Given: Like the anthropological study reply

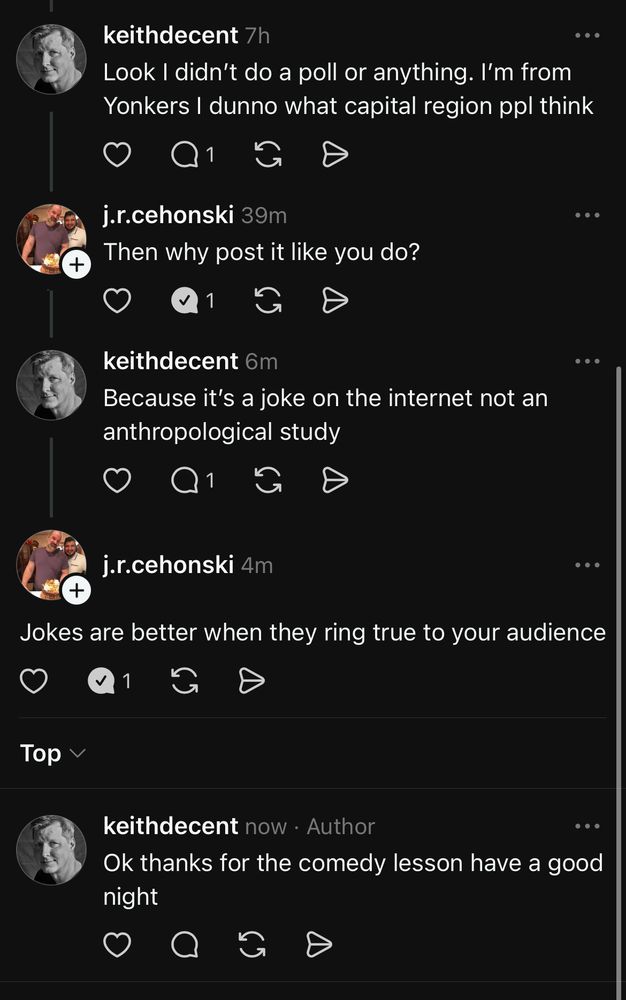Looking at the screenshot, I should [117, 480].
